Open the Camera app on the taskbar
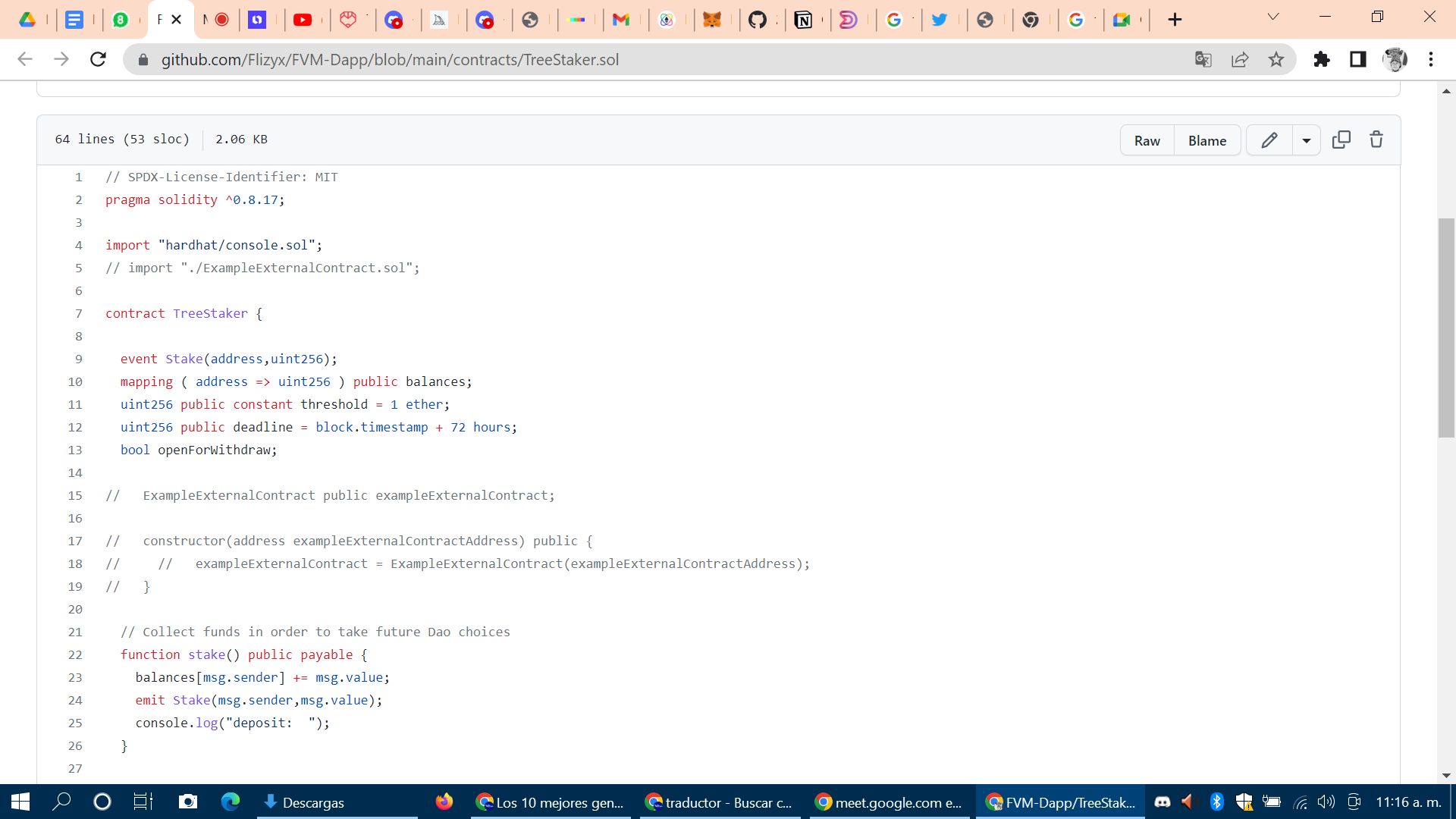 187,802
